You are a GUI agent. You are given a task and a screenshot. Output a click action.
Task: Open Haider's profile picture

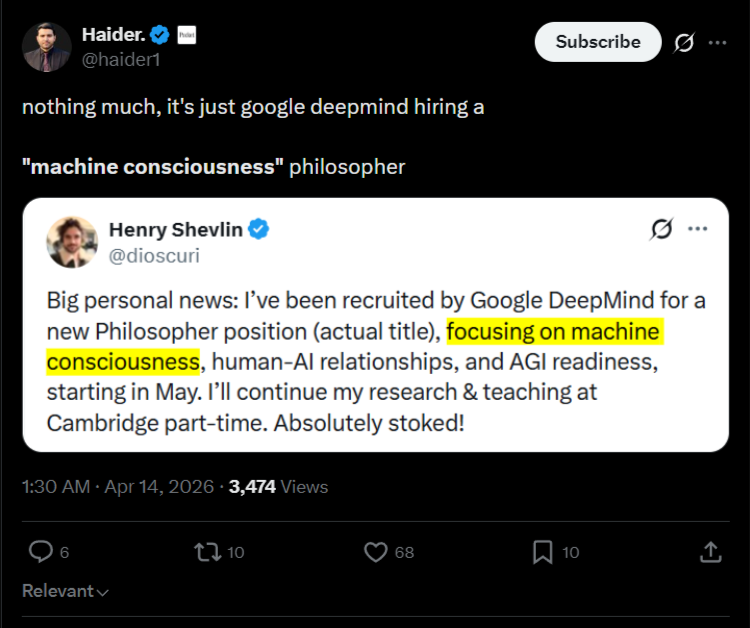click(x=47, y=47)
